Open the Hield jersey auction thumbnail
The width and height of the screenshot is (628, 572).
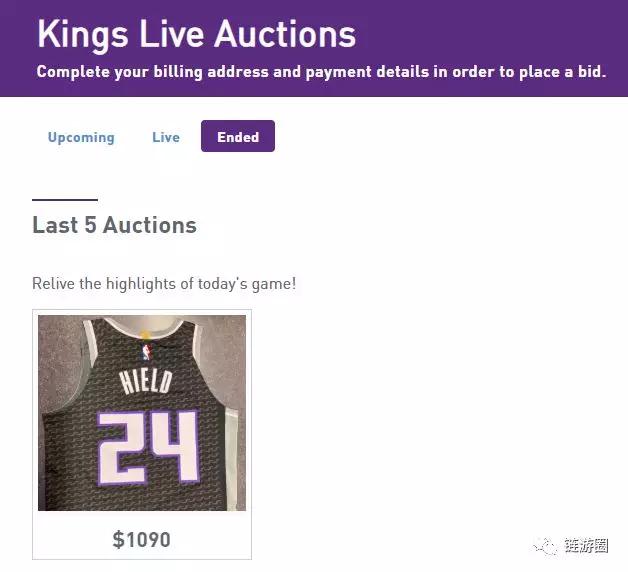pyautogui.click(x=142, y=413)
